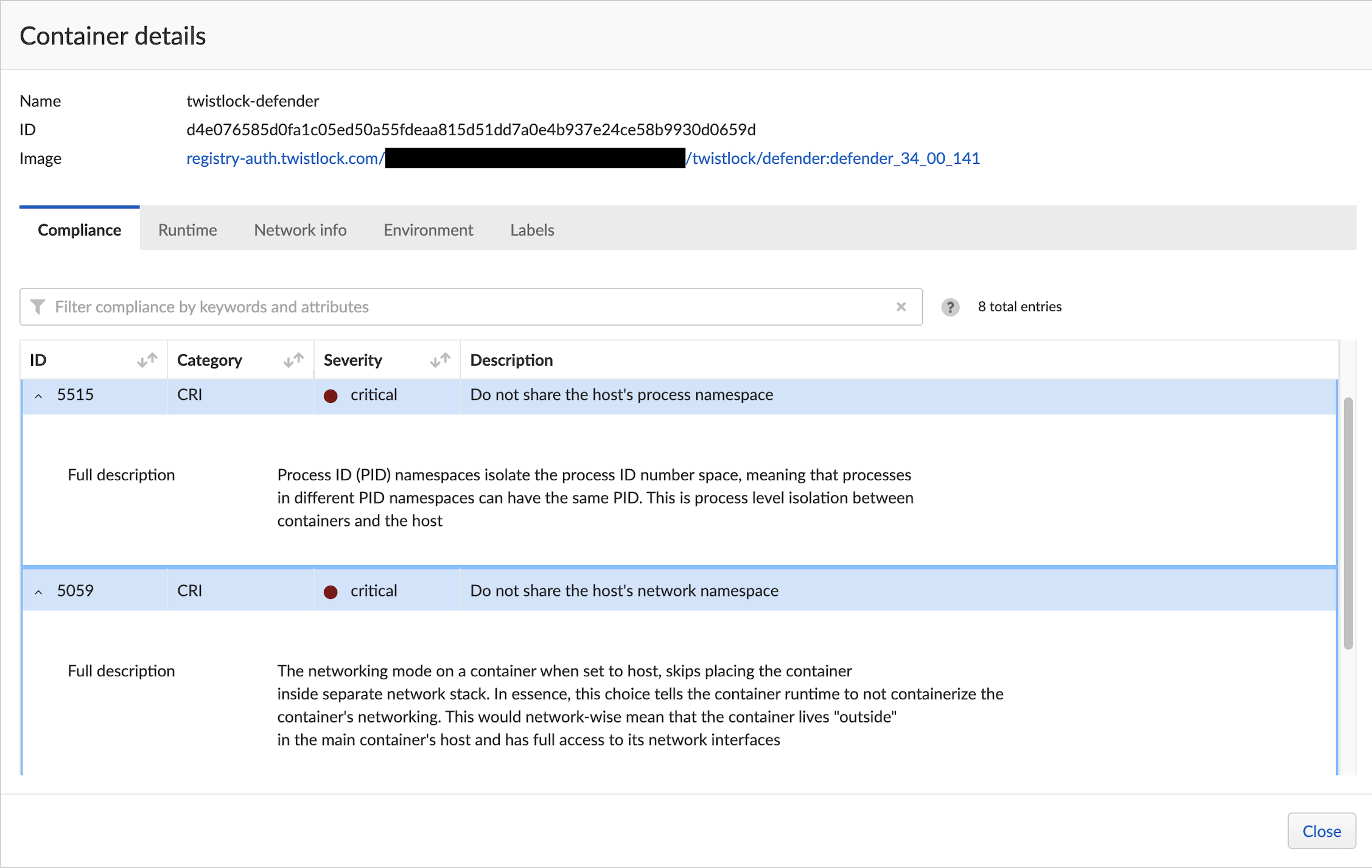Click the filter funnel icon
The image size is (1372, 868).
38,307
